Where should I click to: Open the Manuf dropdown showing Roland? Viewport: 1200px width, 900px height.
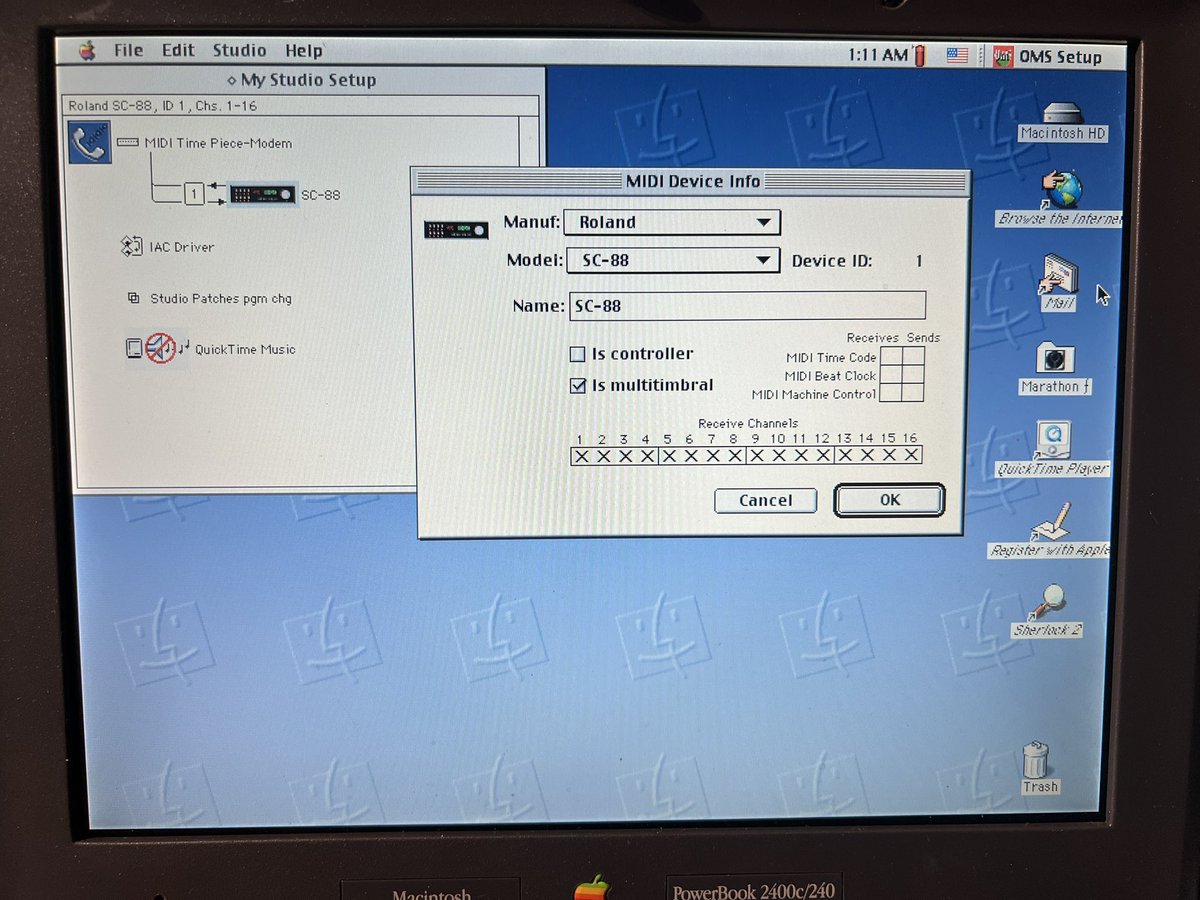pos(672,222)
